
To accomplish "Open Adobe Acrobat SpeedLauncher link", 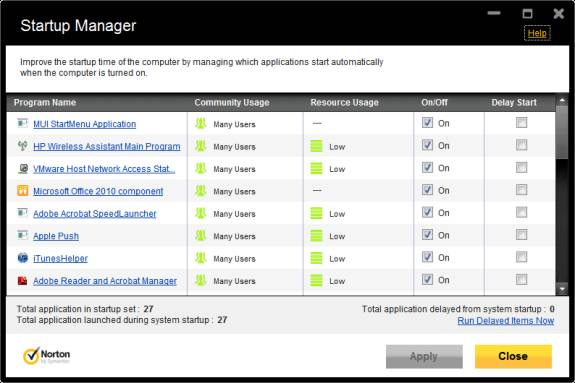I will coord(95,214).
